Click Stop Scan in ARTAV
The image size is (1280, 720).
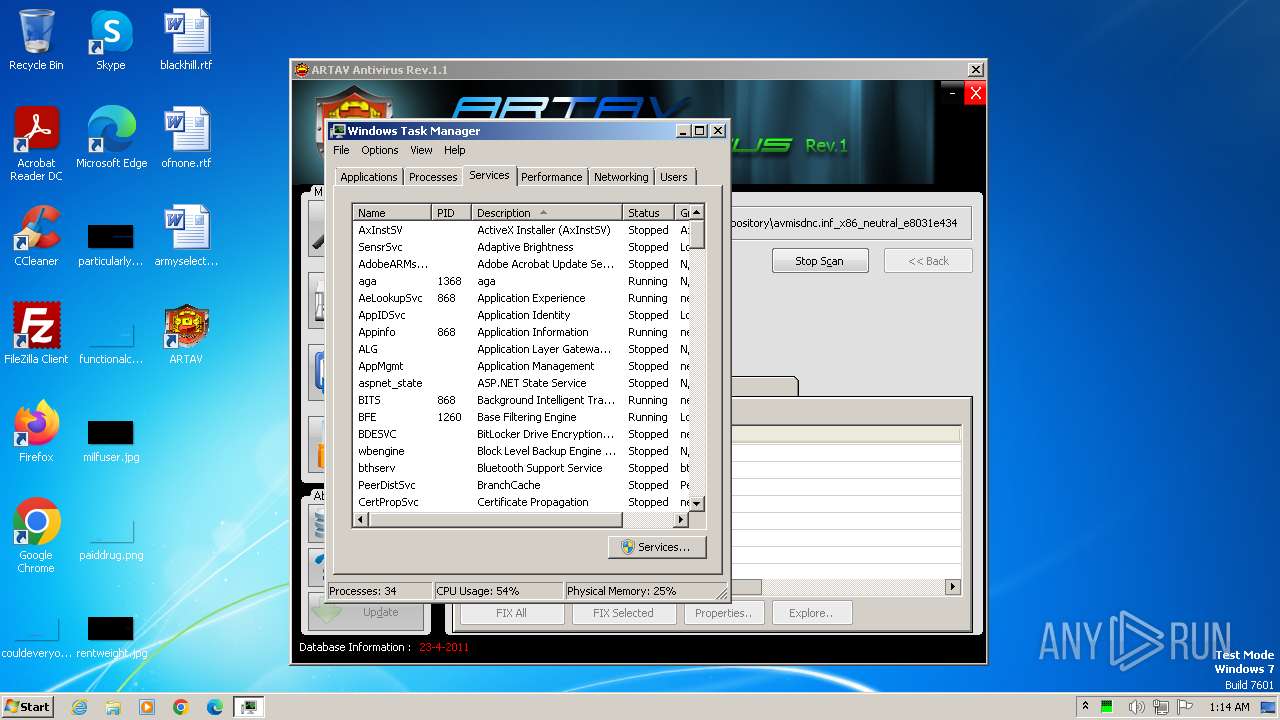coord(819,261)
